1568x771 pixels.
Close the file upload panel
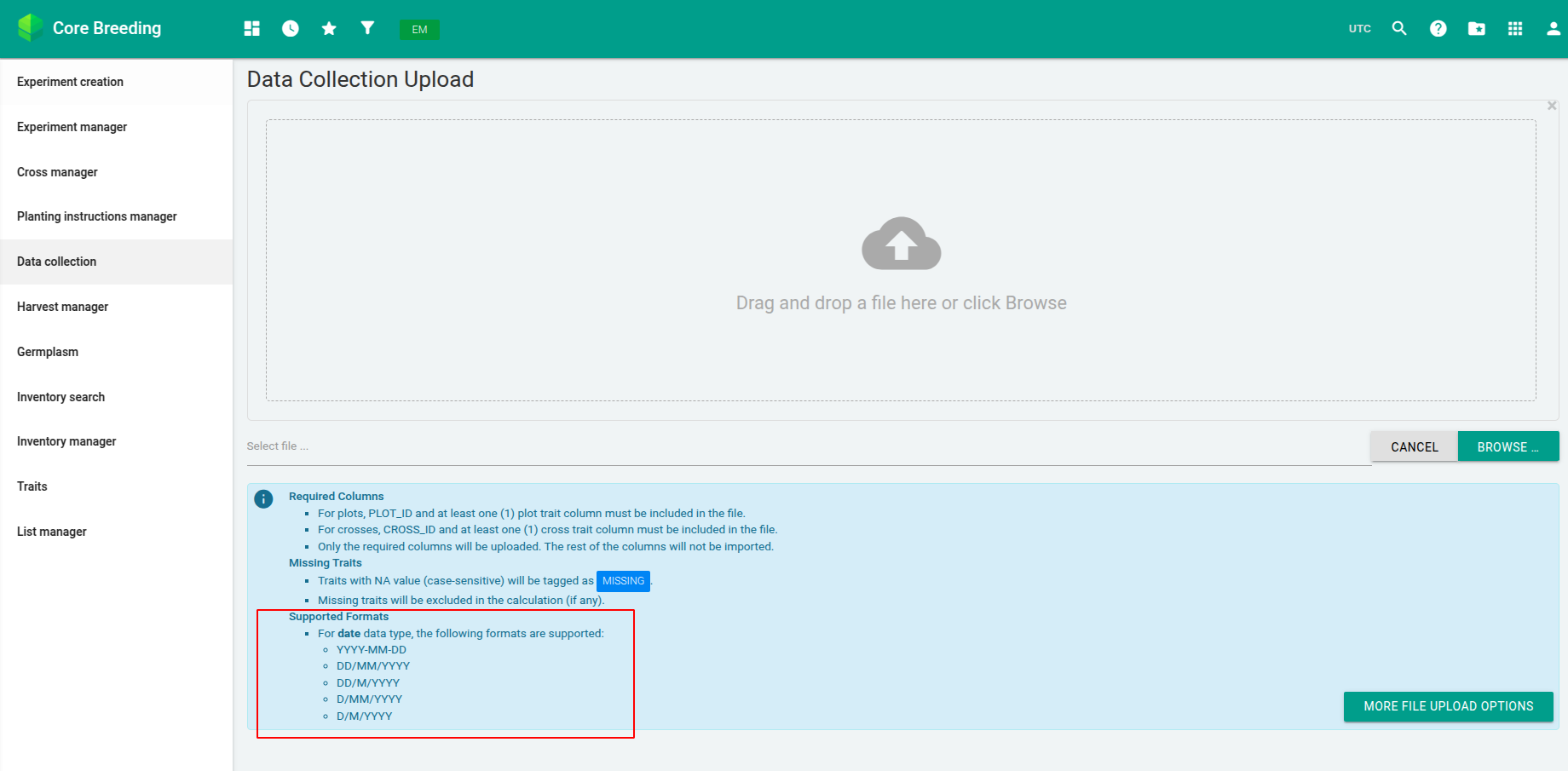[x=1552, y=106]
